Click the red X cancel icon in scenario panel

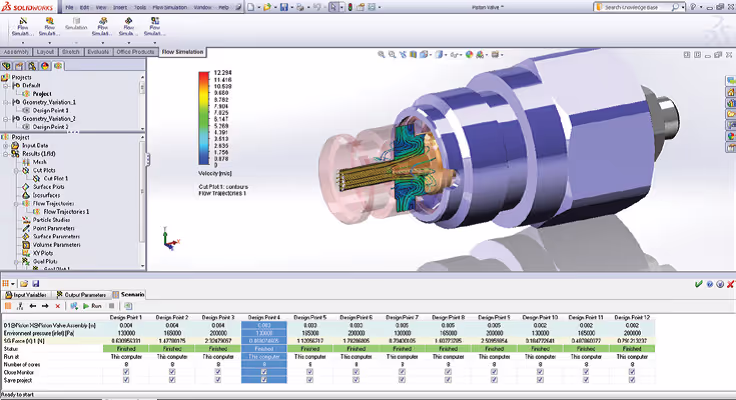point(730,284)
